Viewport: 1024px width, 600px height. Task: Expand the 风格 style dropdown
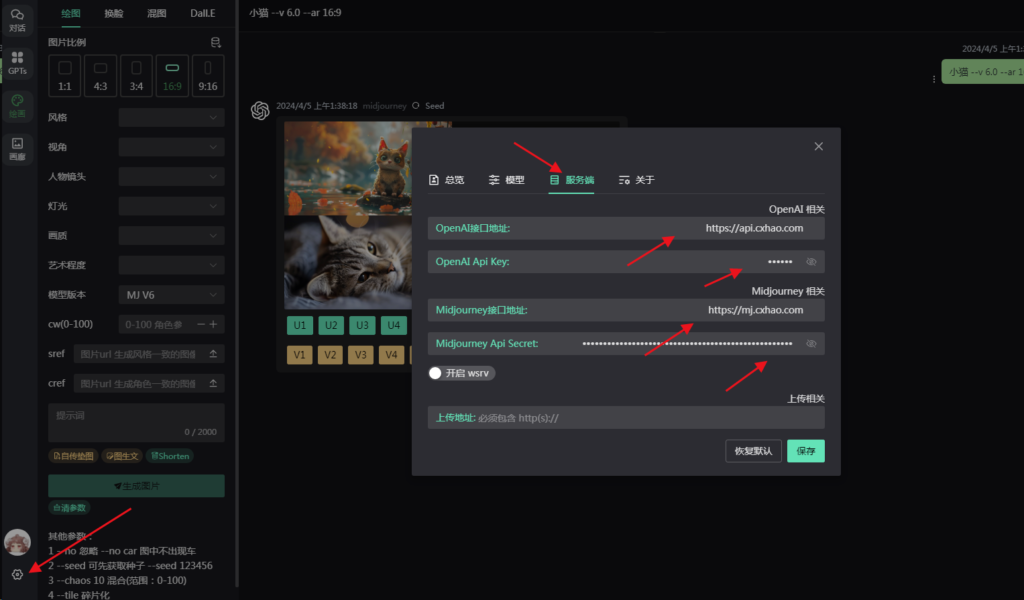171,118
